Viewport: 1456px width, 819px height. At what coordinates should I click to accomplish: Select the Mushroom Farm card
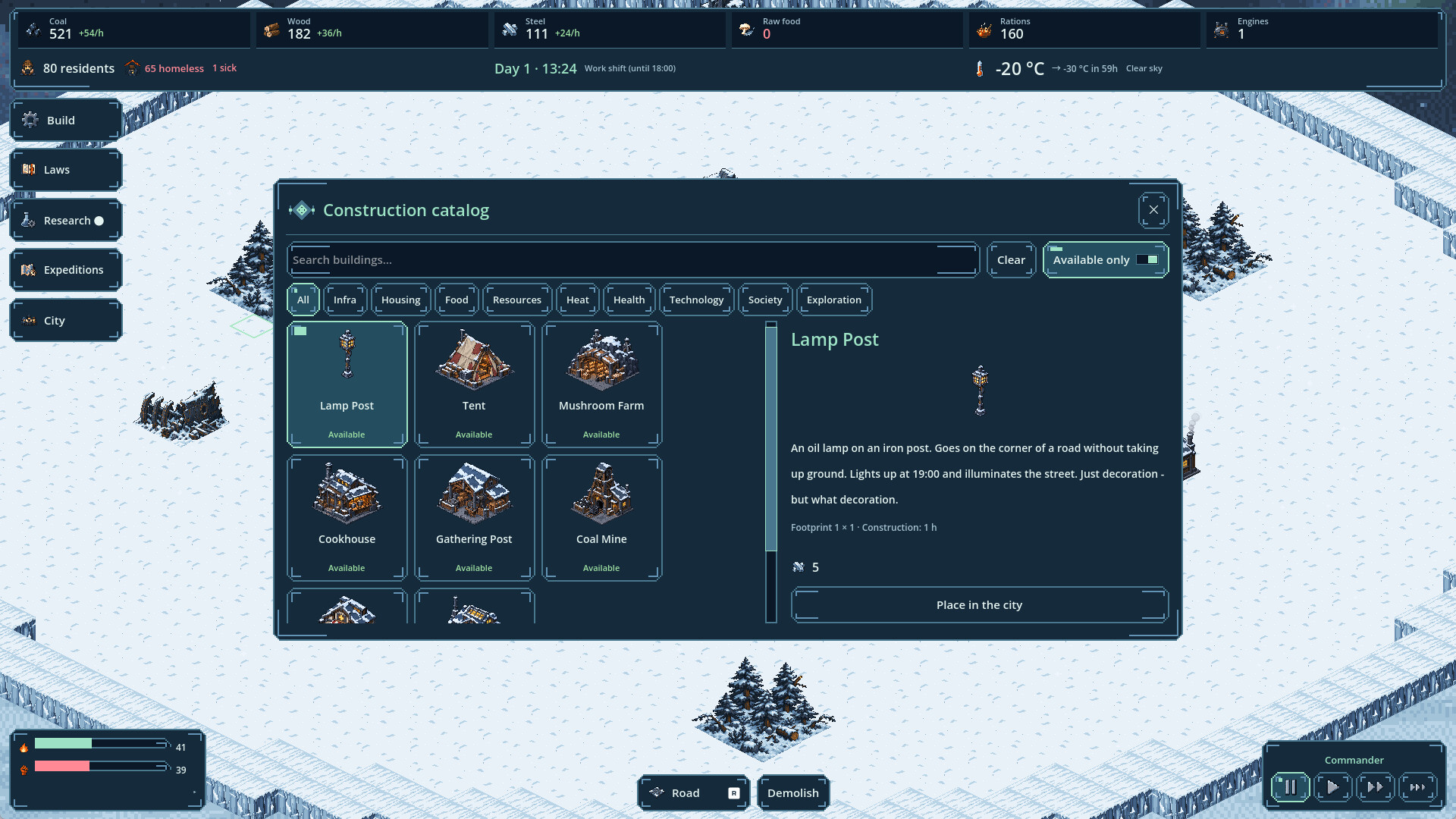coord(602,384)
